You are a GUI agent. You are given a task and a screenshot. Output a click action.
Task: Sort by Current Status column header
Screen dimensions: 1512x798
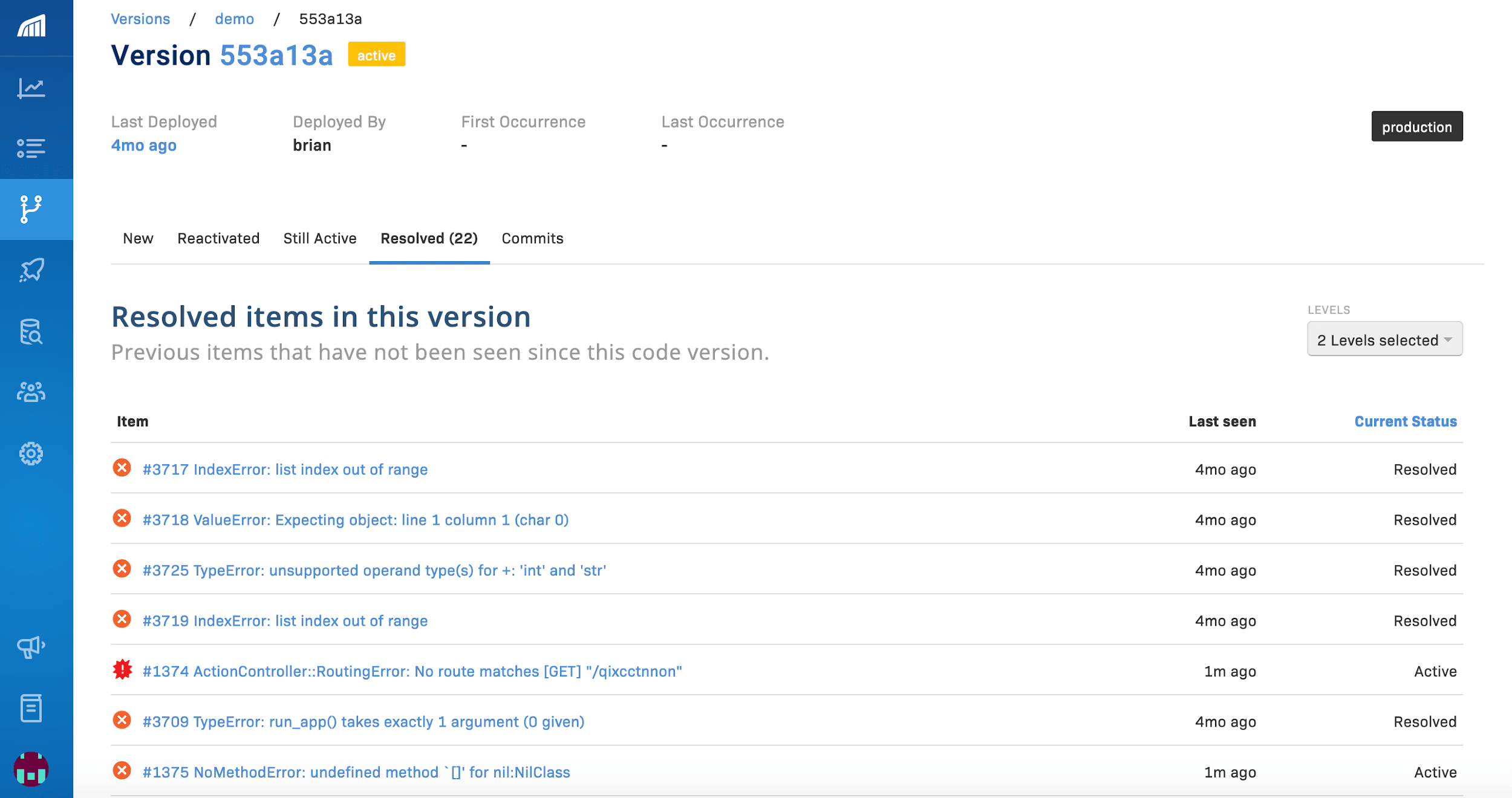tap(1405, 421)
